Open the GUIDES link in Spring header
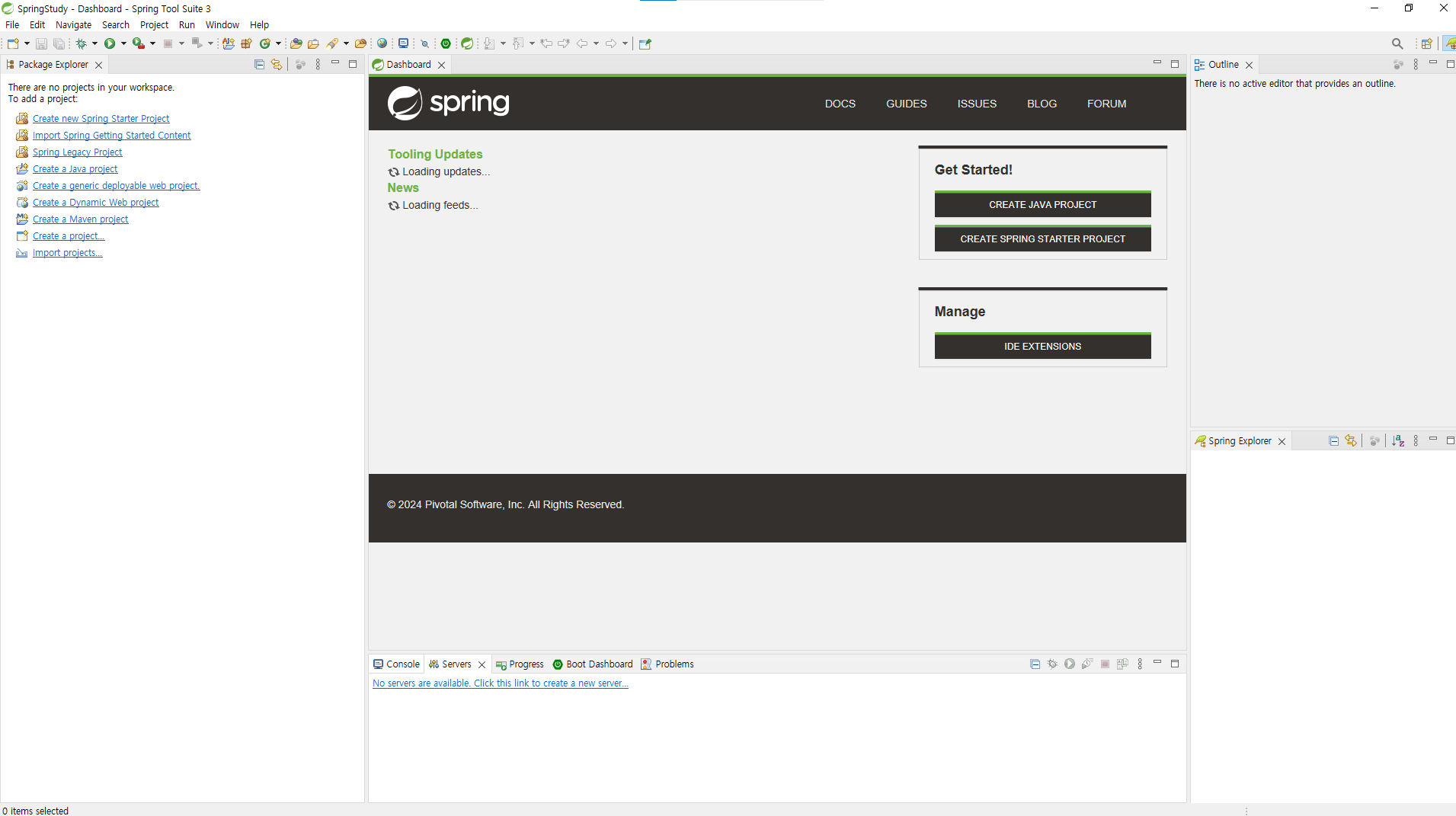 tap(906, 104)
